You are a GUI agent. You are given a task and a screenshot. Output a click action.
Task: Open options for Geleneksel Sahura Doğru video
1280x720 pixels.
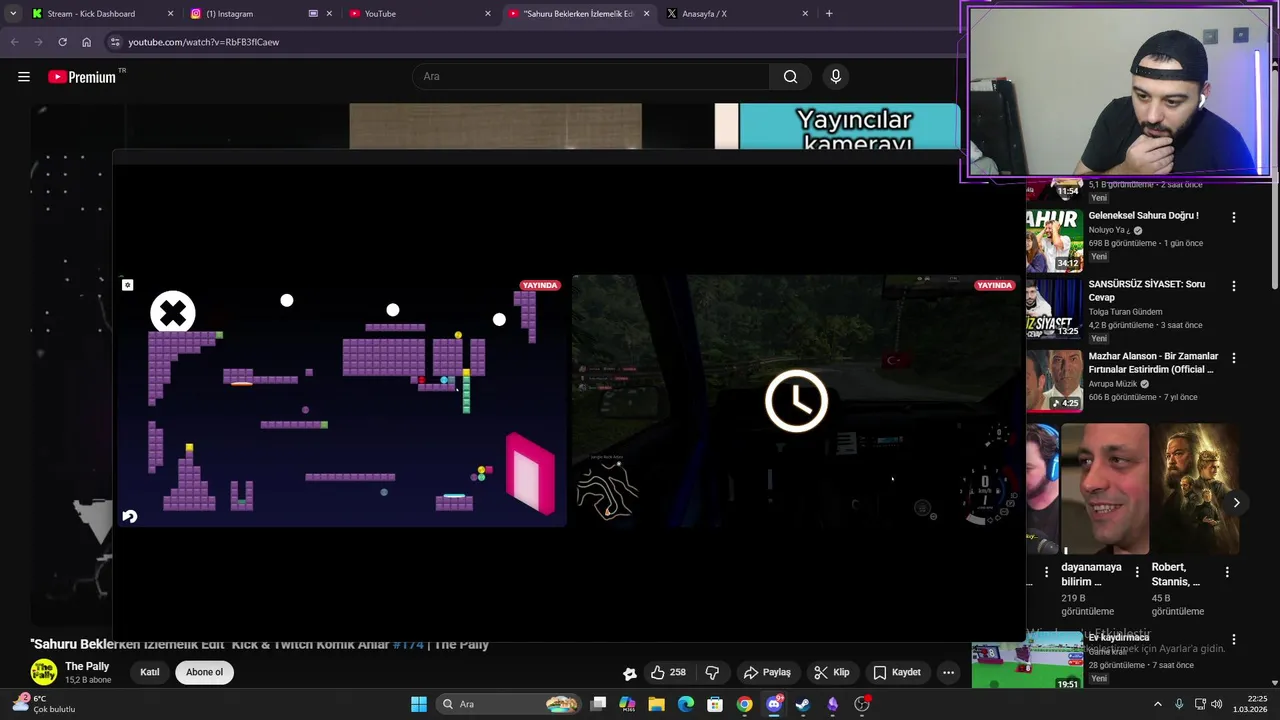1234,217
